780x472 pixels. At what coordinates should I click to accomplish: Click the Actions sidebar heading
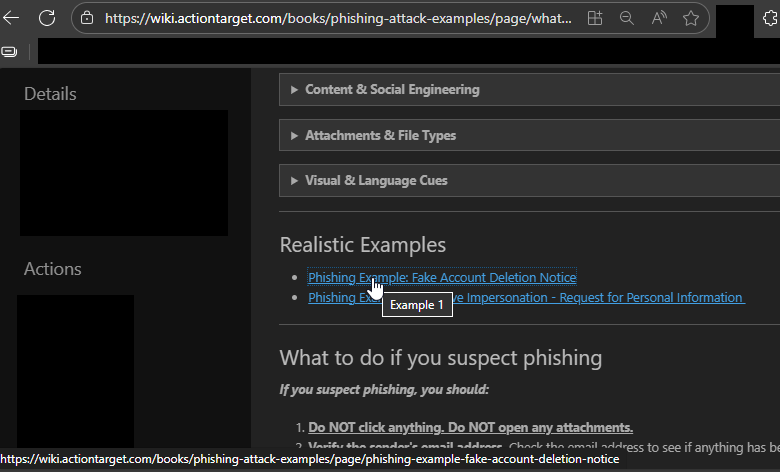click(x=53, y=269)
